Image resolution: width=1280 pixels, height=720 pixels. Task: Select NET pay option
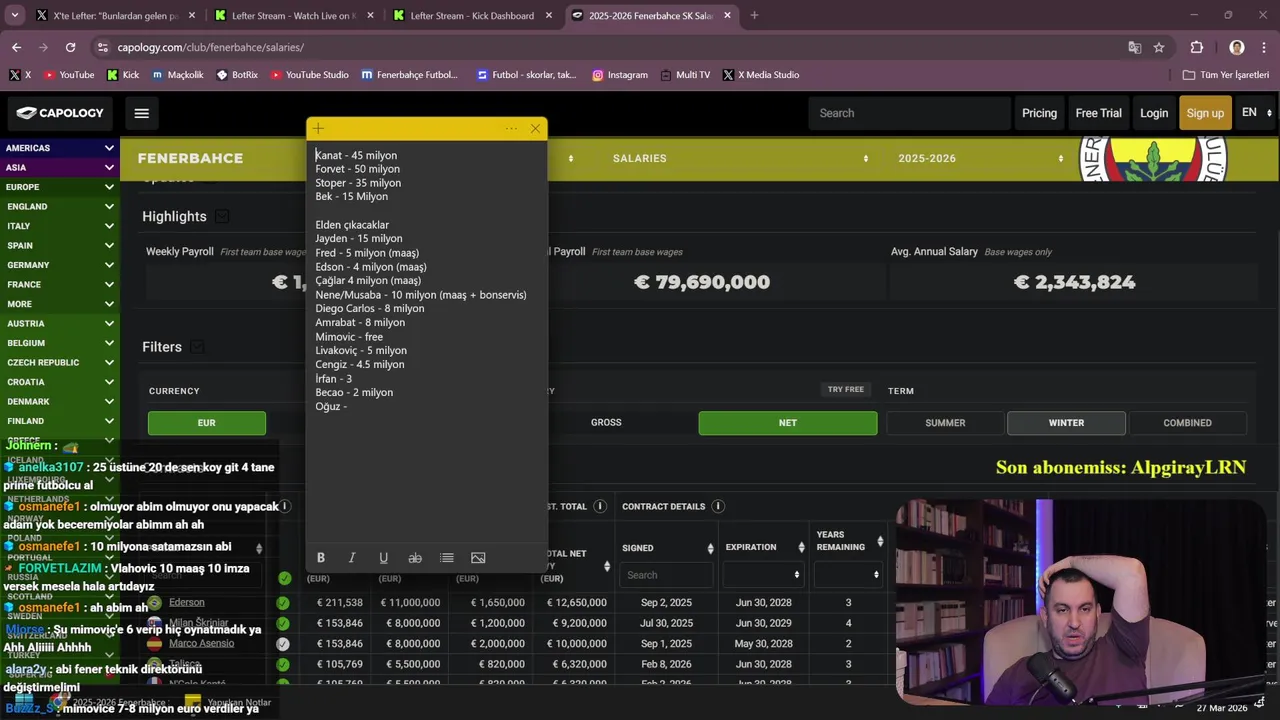[788, 423]
